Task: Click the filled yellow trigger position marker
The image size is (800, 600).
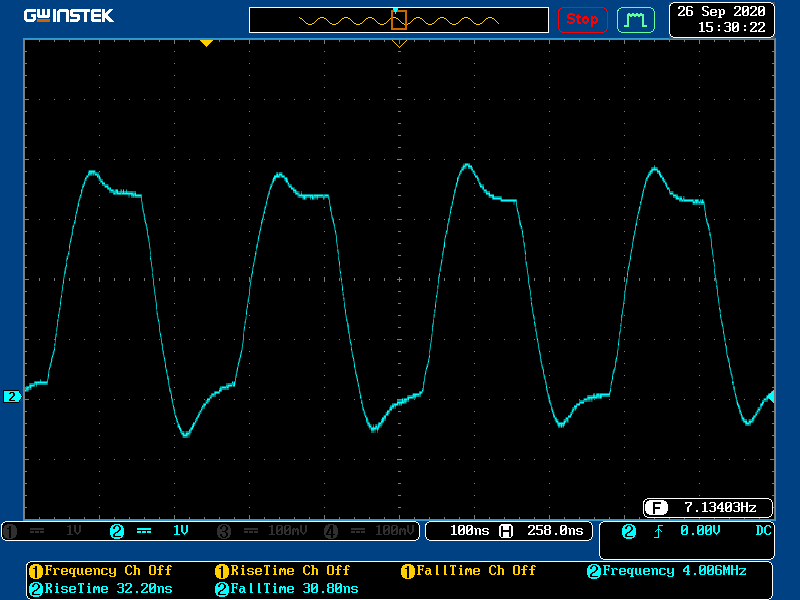Action: click(206, 43)
